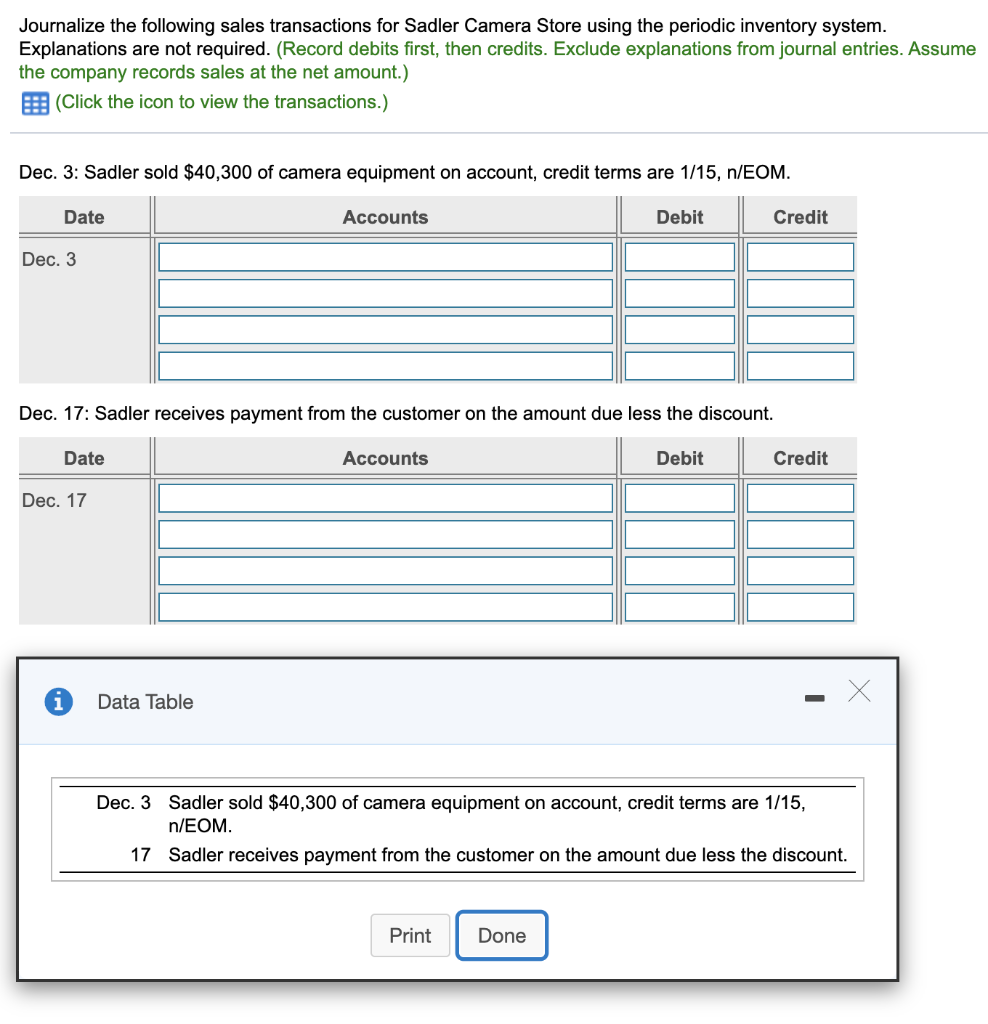Click the transactions data table icon

(36, 103)
